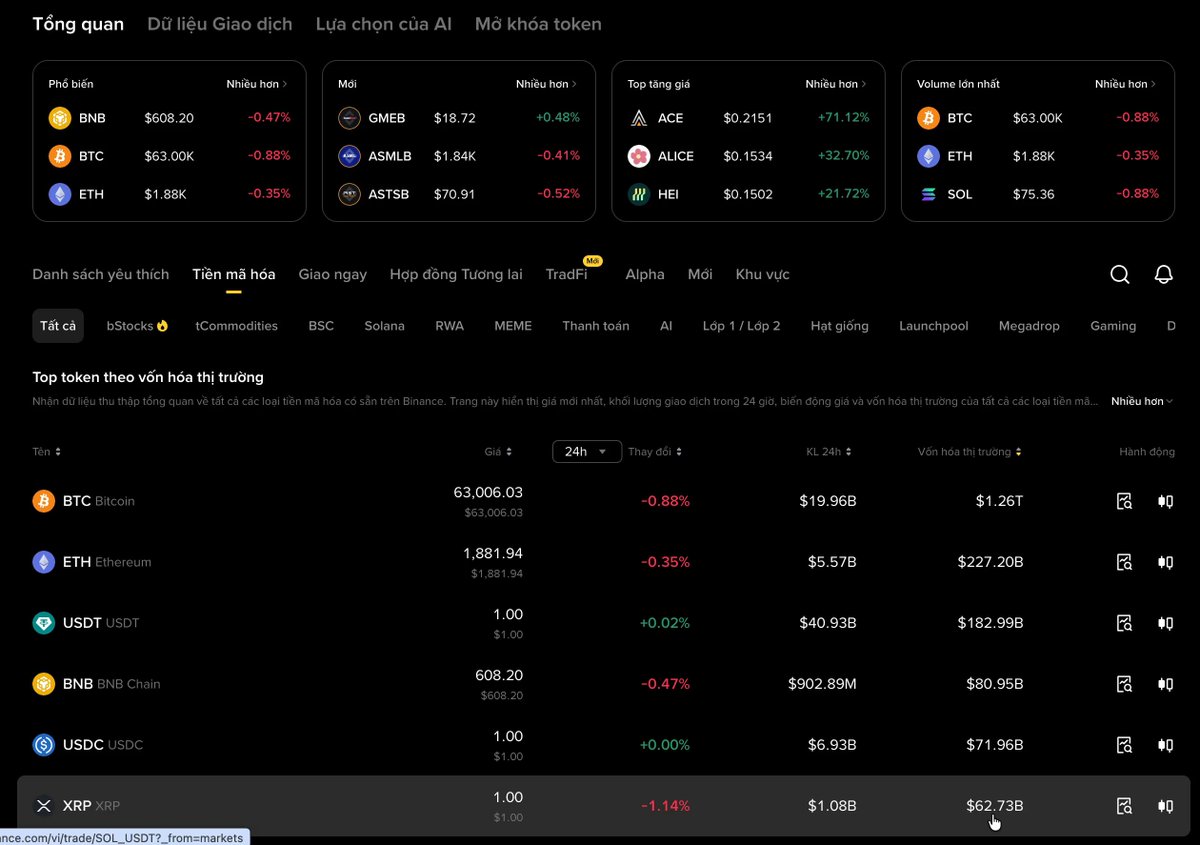
Task: Select Hợp đồng Tương lai tab
Action: point(456,274)
